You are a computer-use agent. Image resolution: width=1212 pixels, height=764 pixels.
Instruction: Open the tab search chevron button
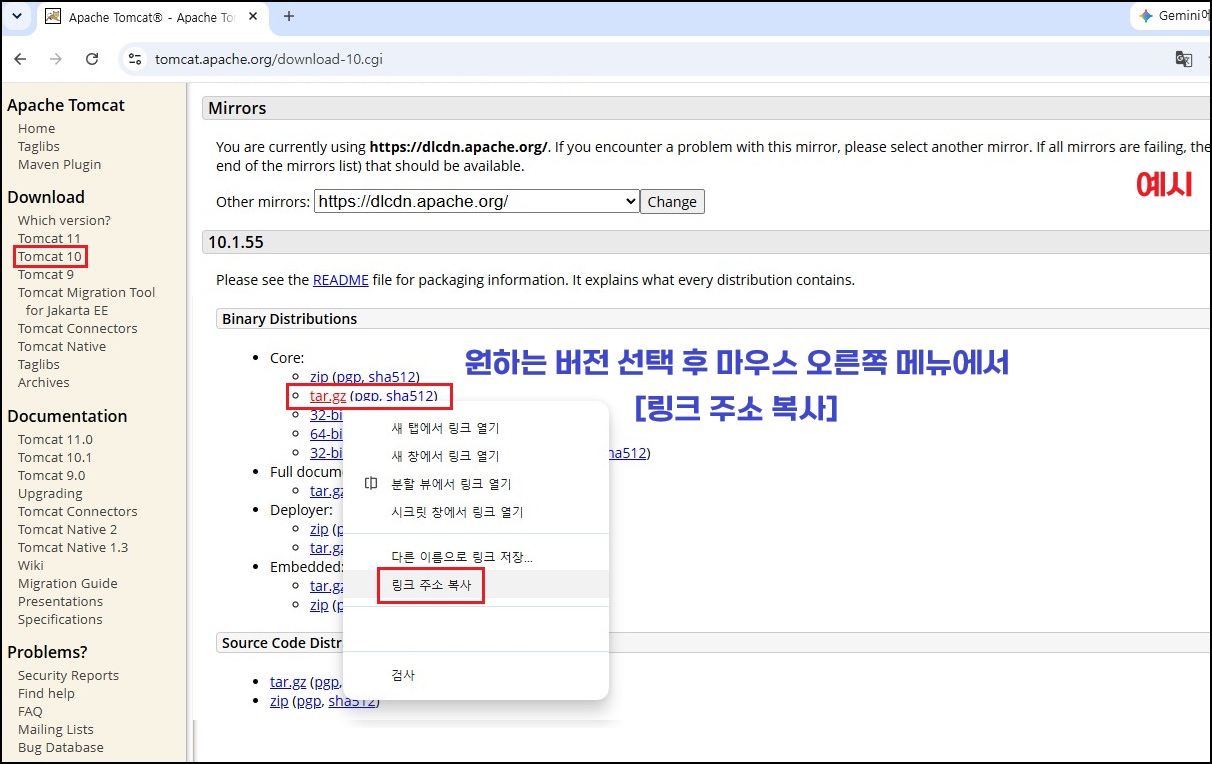tap(16, 16)
